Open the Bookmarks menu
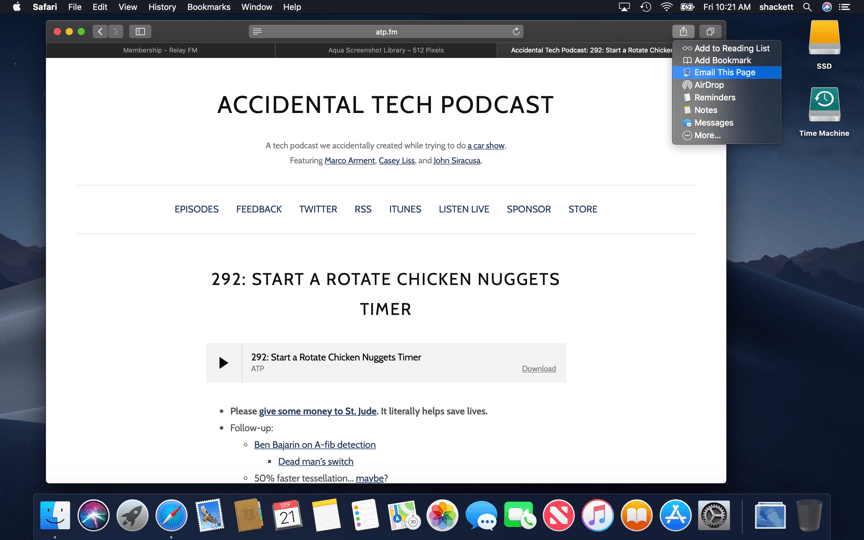This screenshot has height=540, width=864. pos(209,7)
